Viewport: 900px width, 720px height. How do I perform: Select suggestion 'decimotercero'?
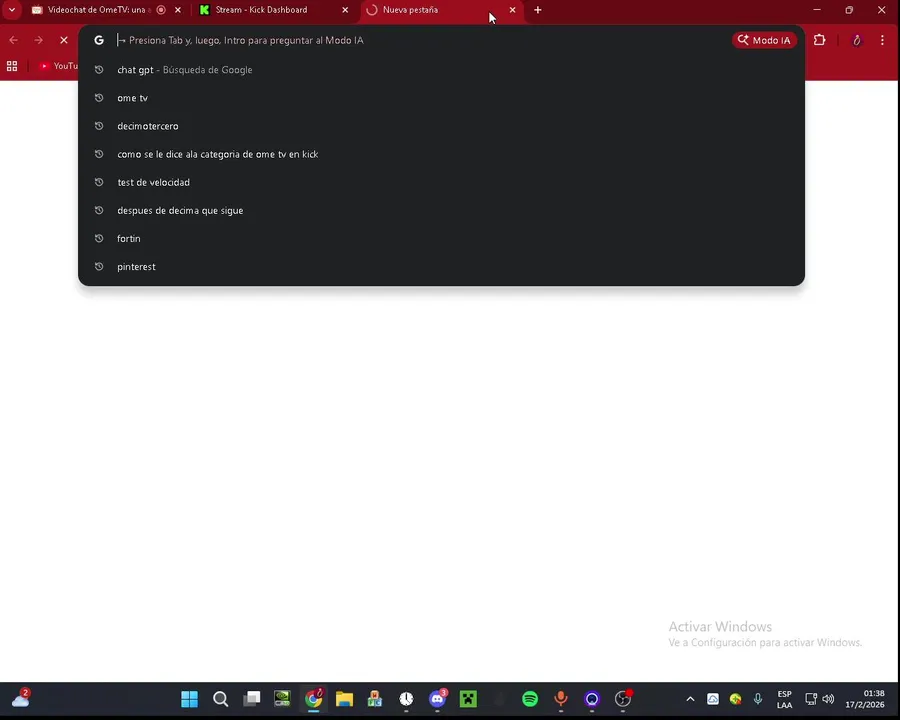pyautogui.click(x=441, y=126)
